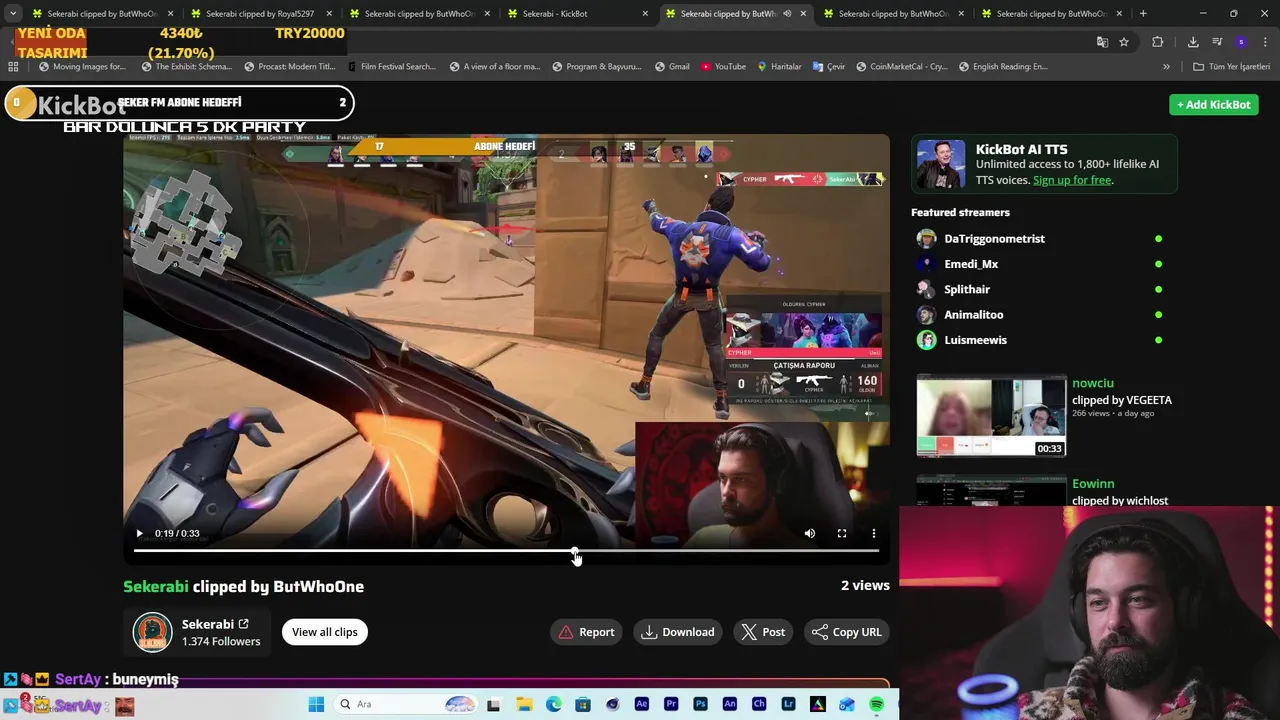Open the video player more options menu

[x=874, y=533]
